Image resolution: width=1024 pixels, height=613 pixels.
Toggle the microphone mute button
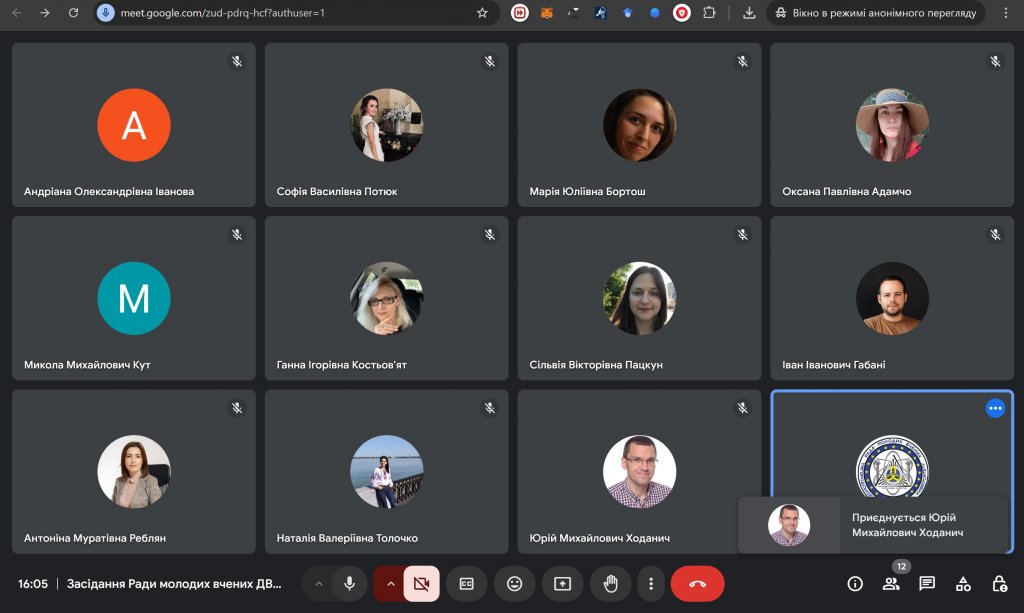[349, 583]
